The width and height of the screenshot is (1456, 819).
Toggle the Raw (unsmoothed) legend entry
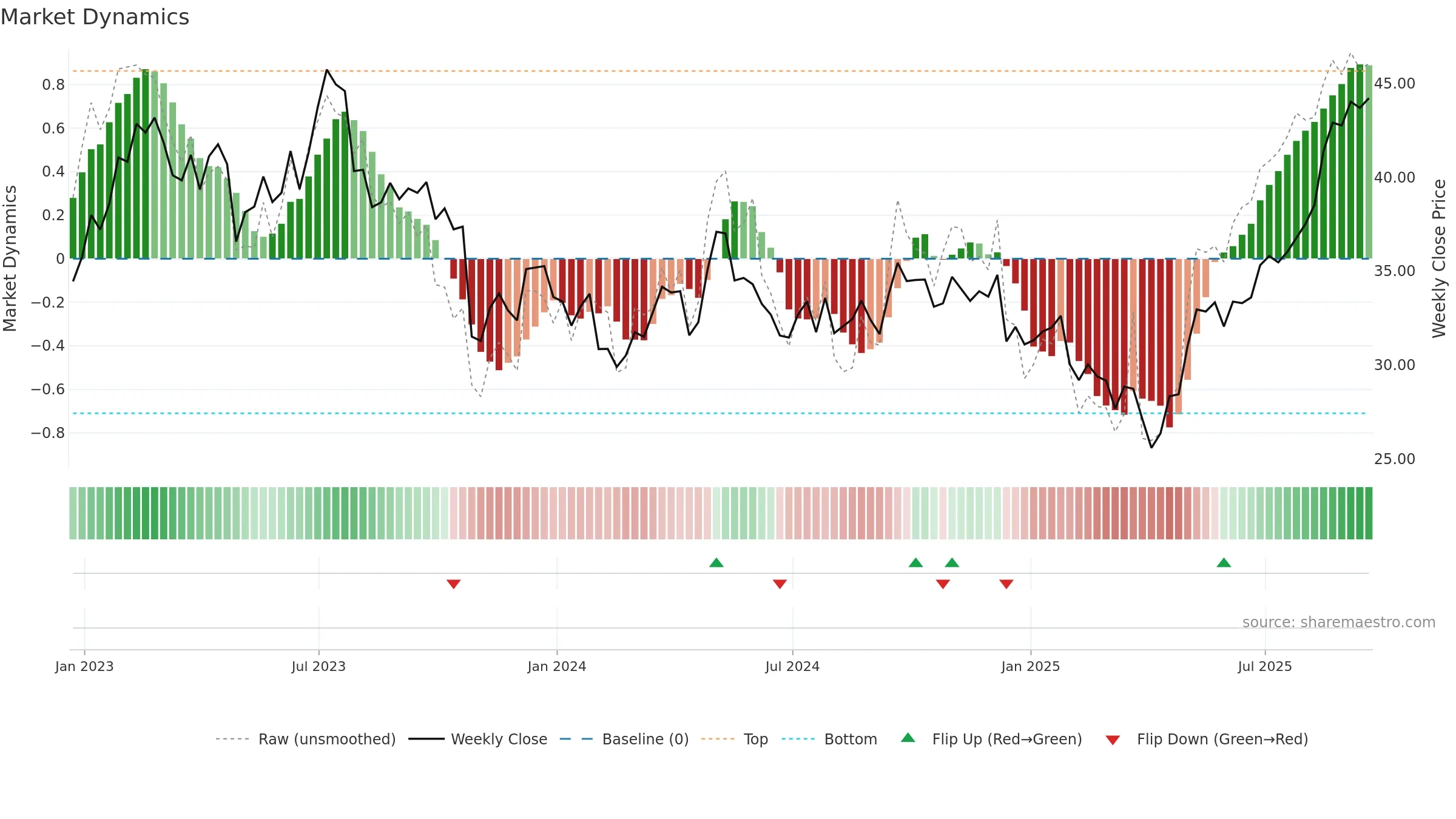click(306, 739)
